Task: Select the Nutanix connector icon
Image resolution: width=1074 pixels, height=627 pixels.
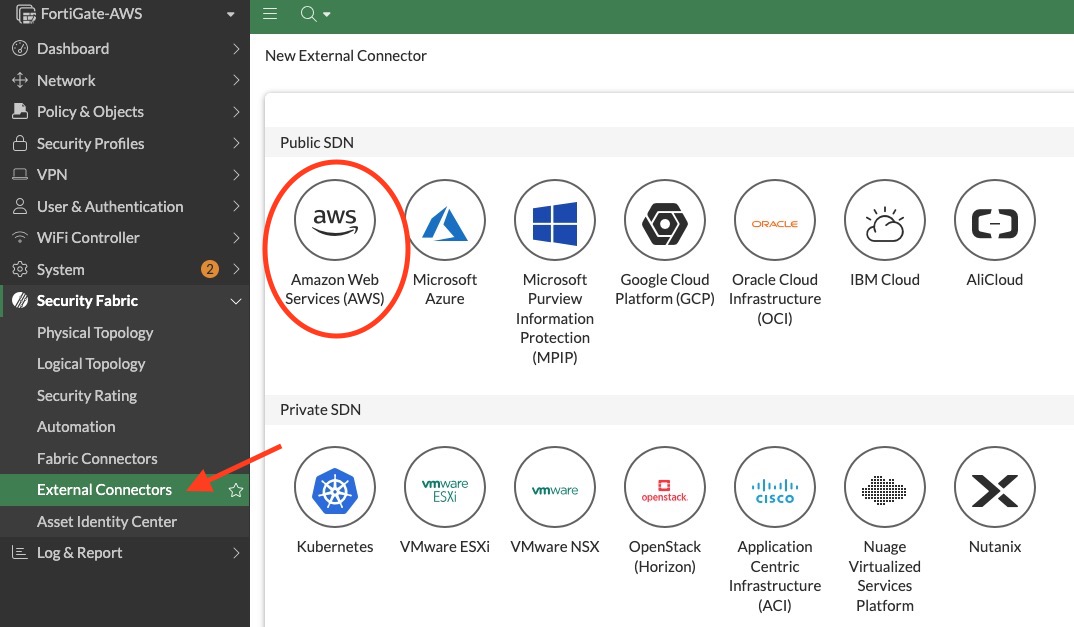Action: click(995, 487)
